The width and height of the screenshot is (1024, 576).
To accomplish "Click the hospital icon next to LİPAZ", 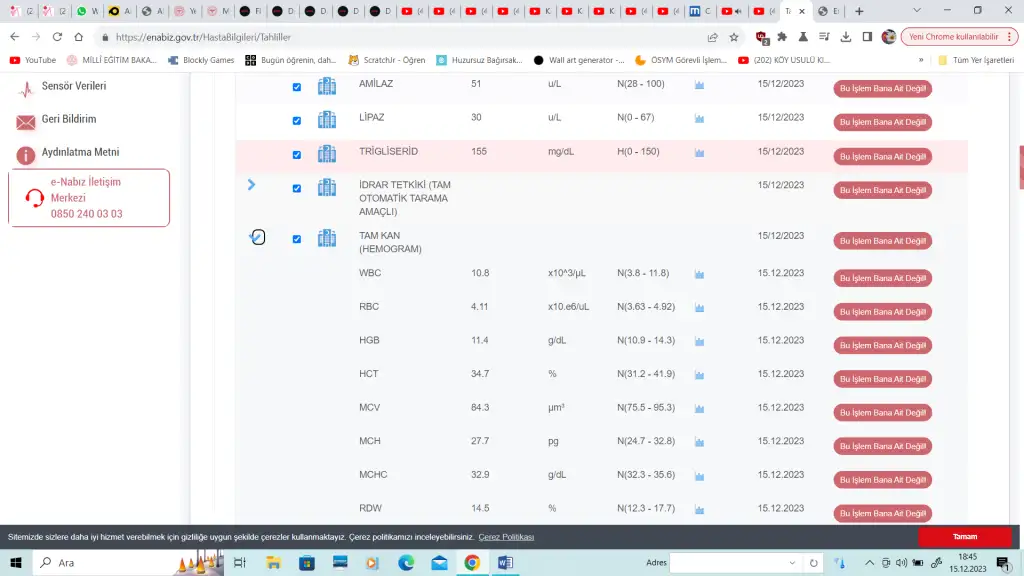I will (x=327, y=120).
